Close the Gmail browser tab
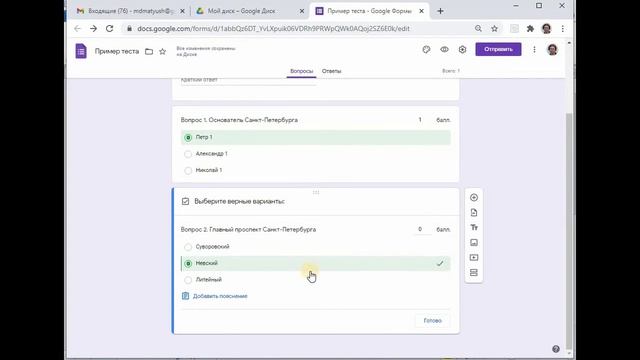Screen dimensions: 640x360 182,11
